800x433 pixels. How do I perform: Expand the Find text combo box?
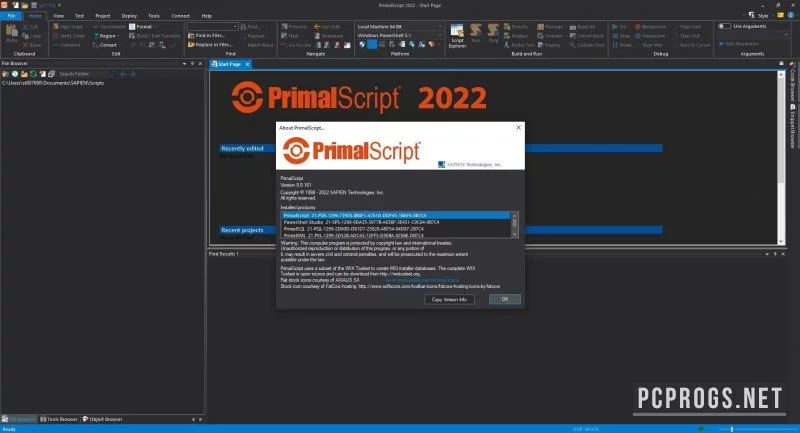click(x=235, y=27)
